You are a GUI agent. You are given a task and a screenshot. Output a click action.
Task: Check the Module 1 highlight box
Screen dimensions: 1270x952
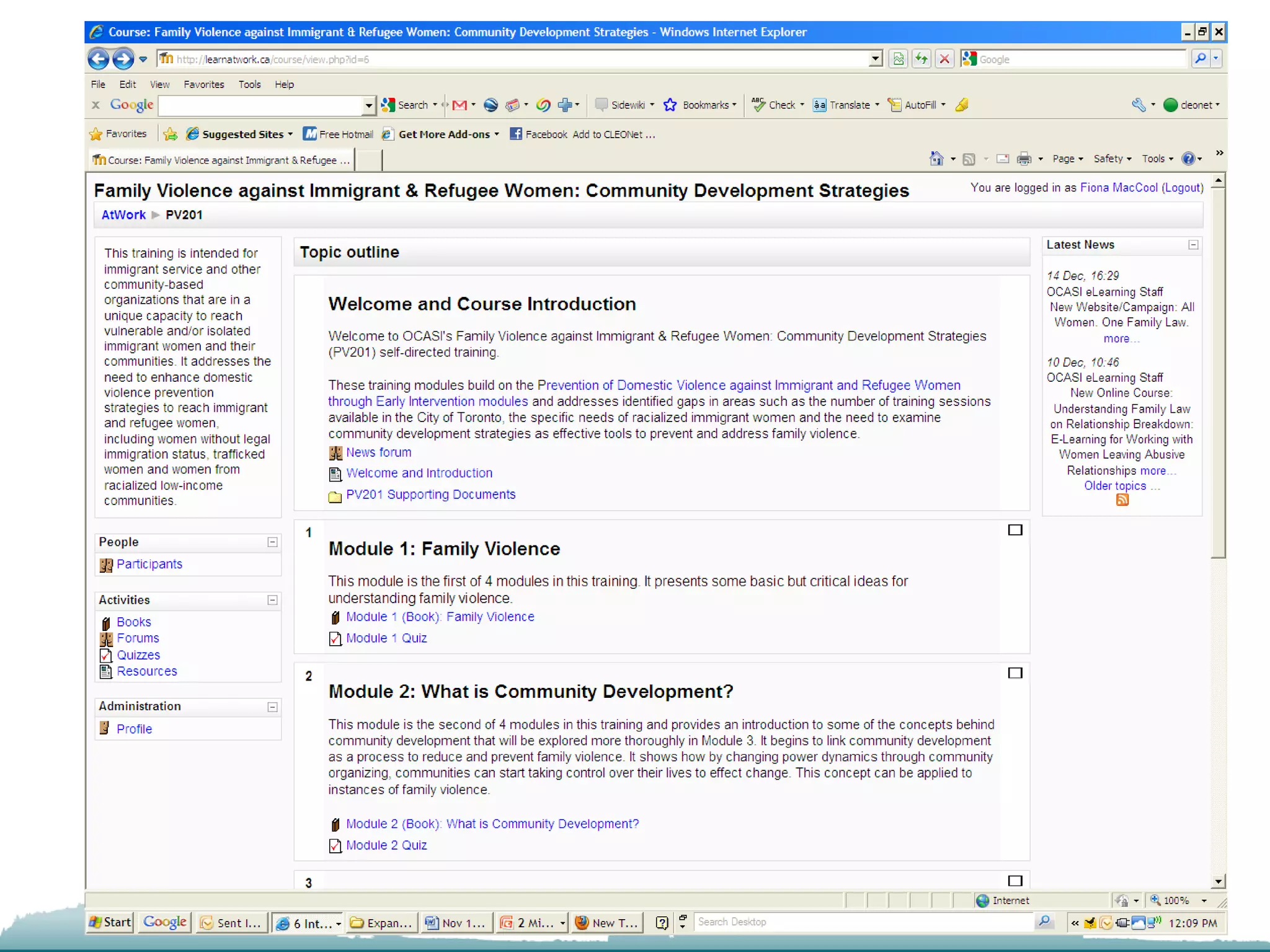(1015, 530)
